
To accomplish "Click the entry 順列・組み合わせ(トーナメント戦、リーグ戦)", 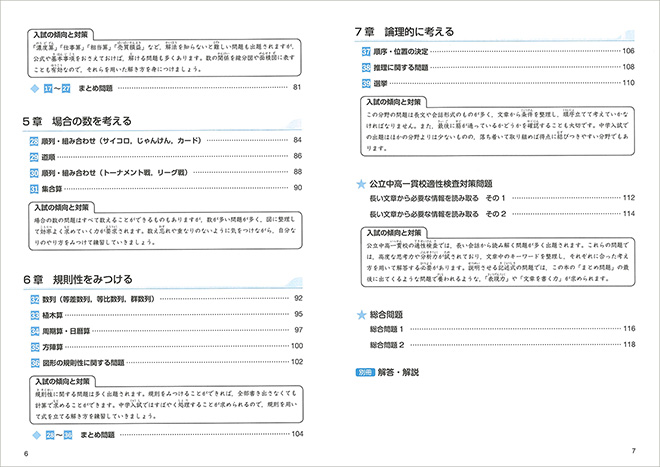I will coord(114,173).
